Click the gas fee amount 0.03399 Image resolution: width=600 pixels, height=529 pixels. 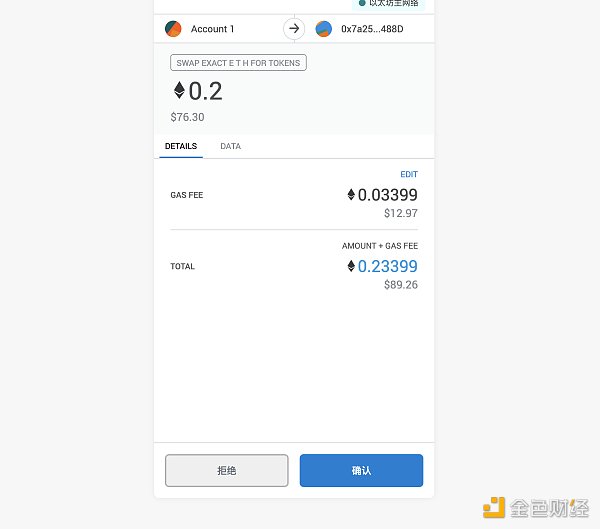(x=387, y=195)
